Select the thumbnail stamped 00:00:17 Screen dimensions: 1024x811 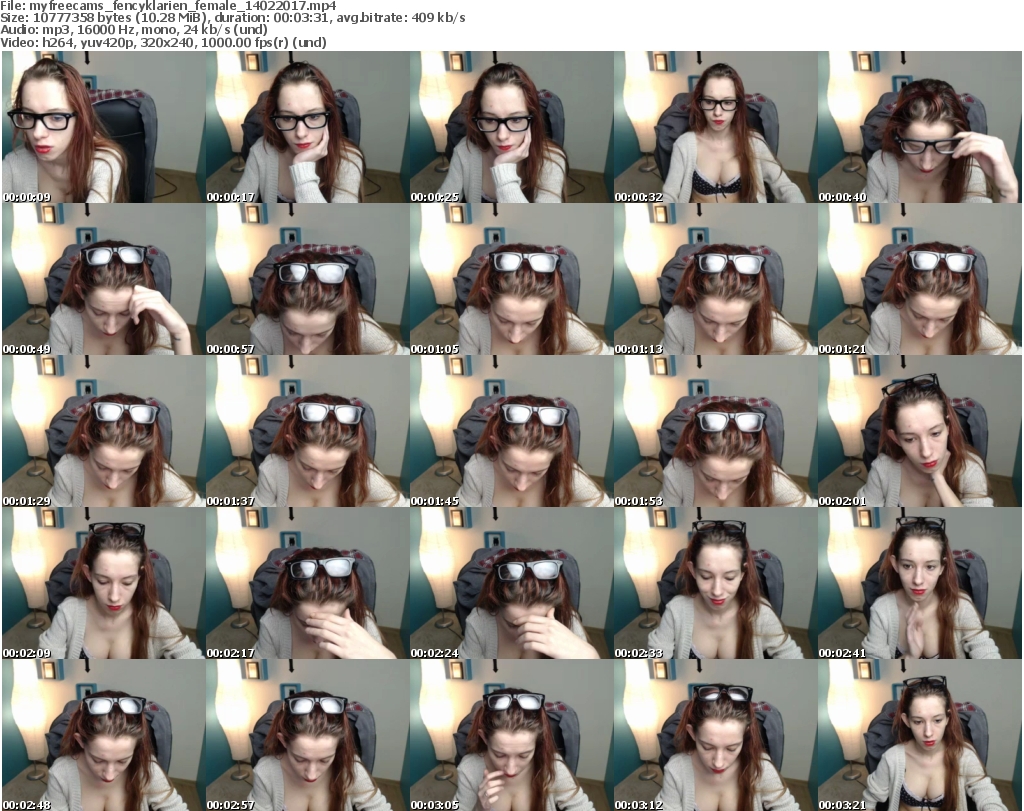coord(307,127)
